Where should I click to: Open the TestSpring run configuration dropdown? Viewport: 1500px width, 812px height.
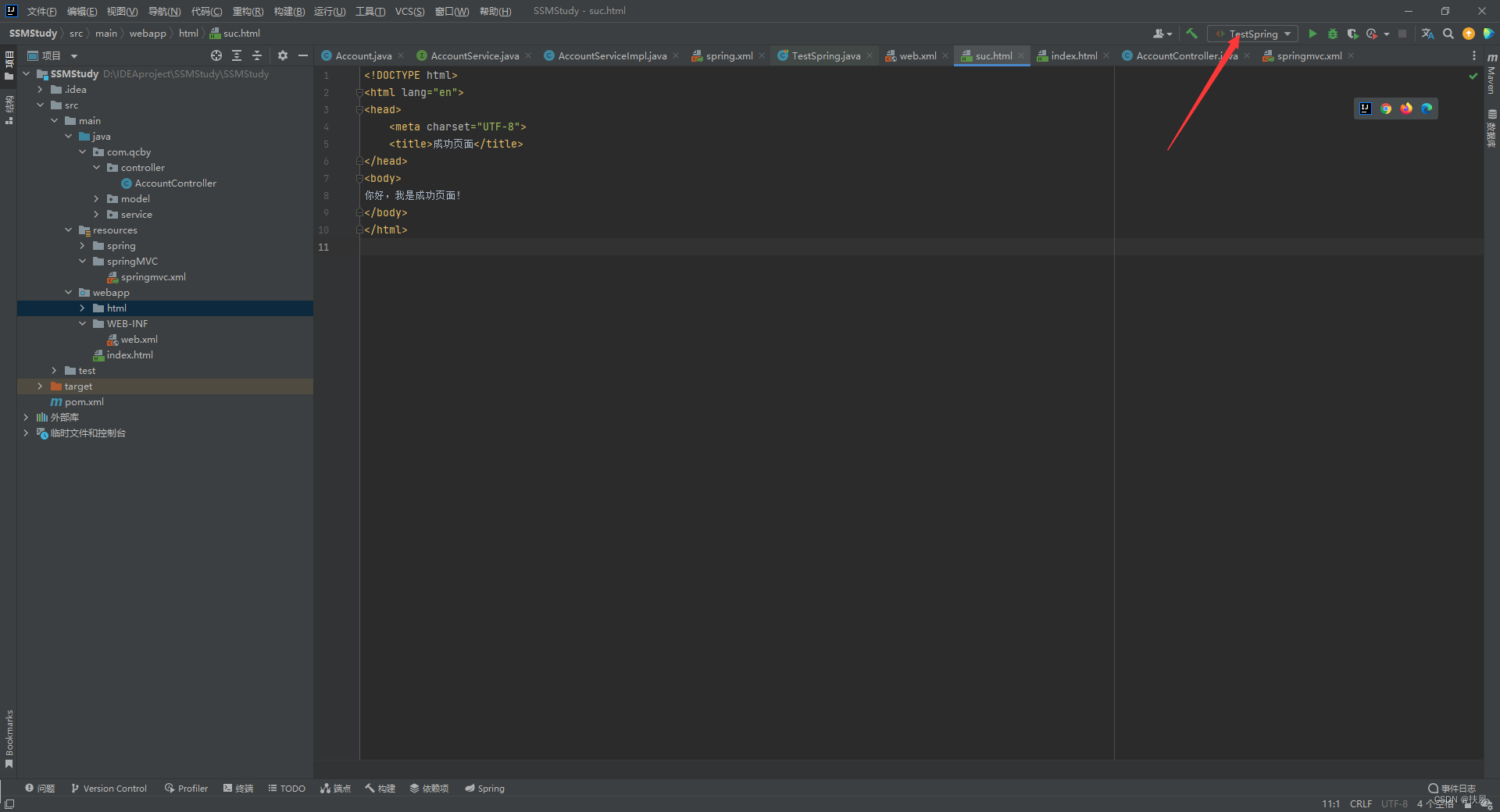coord(1253,34)
